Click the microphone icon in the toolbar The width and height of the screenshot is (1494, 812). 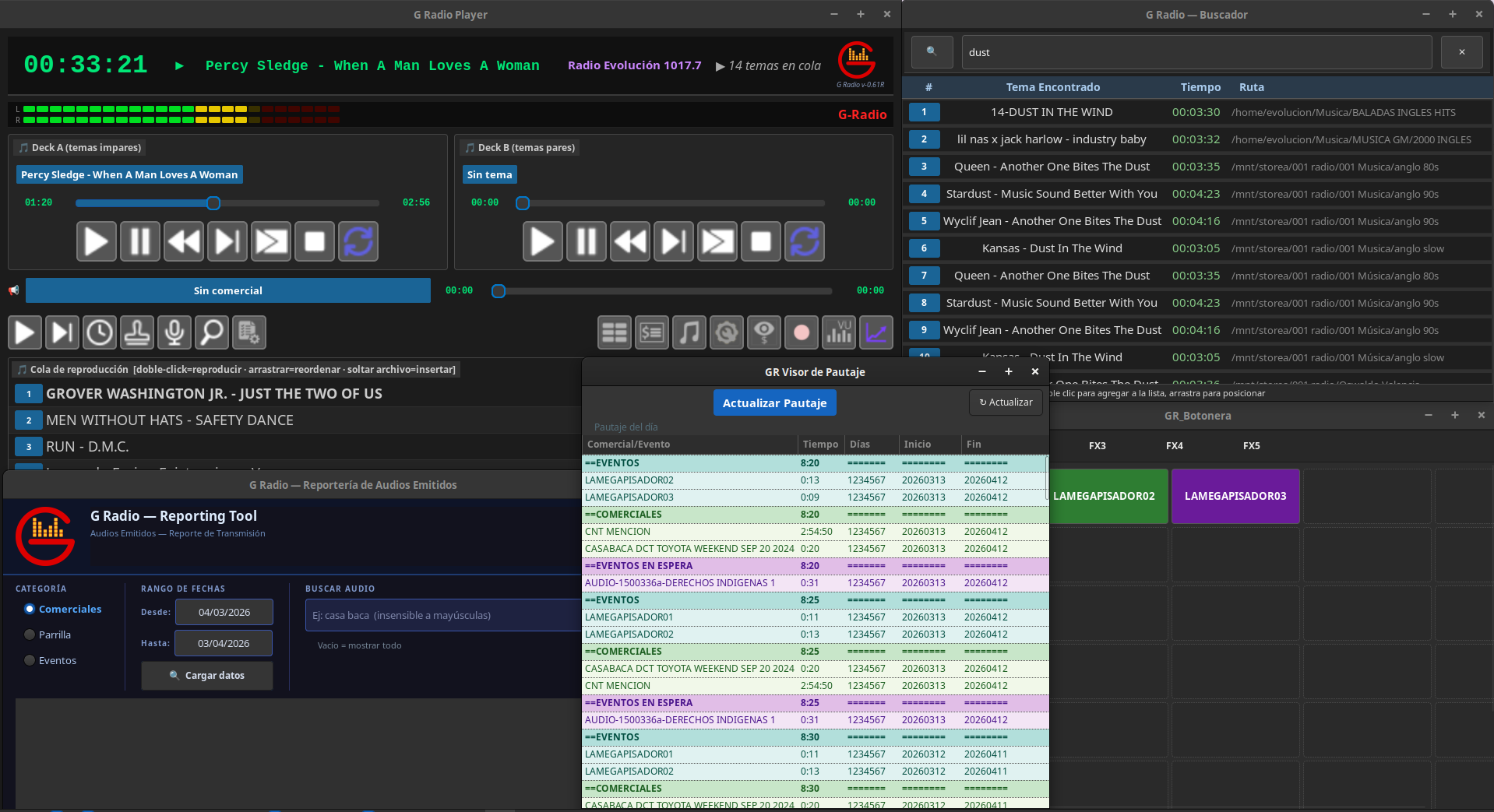pyautogui.click(x=174, y=332)
